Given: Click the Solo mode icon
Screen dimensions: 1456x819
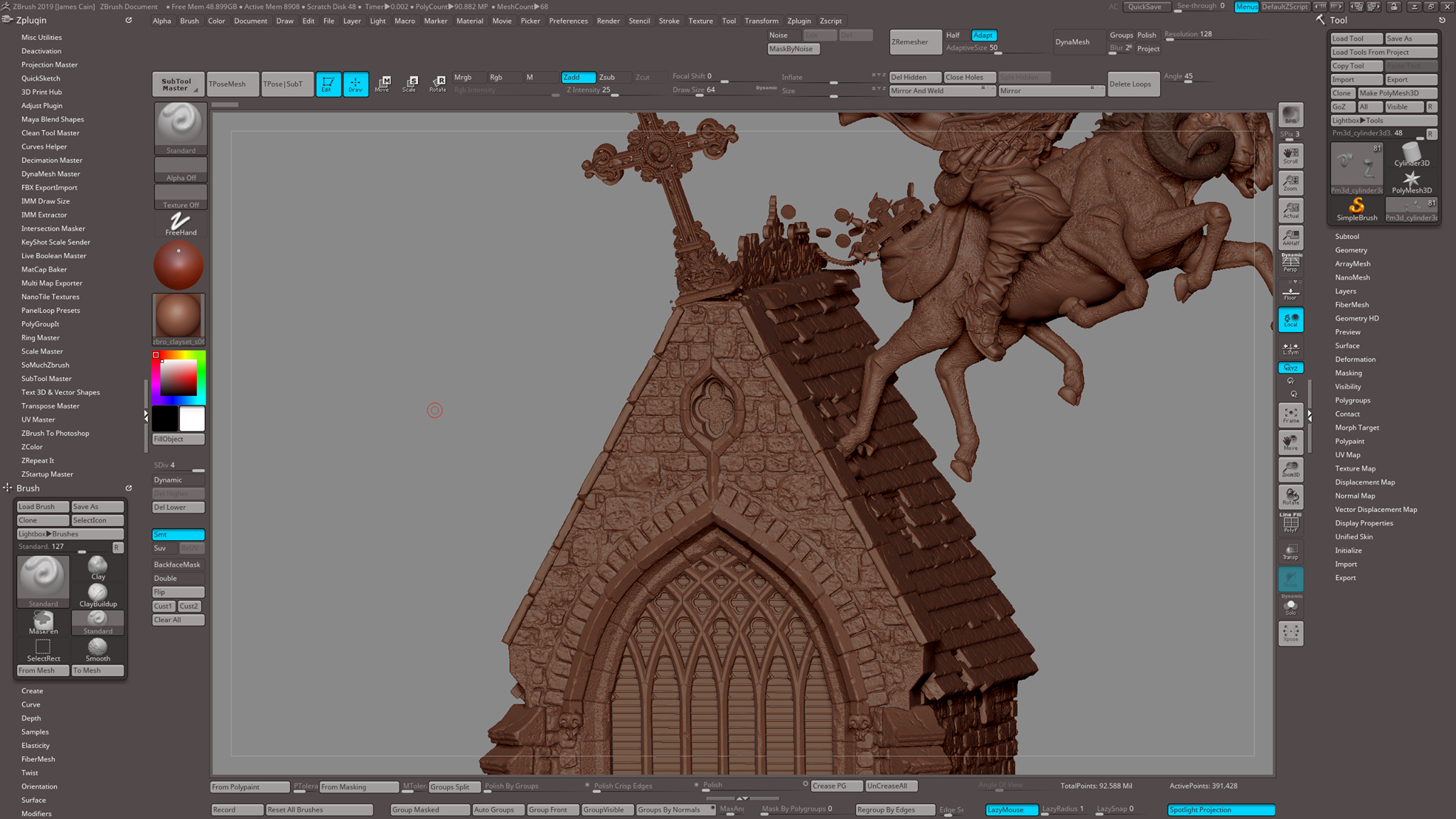Looking at the screenshot, I should click(1290, 606).
